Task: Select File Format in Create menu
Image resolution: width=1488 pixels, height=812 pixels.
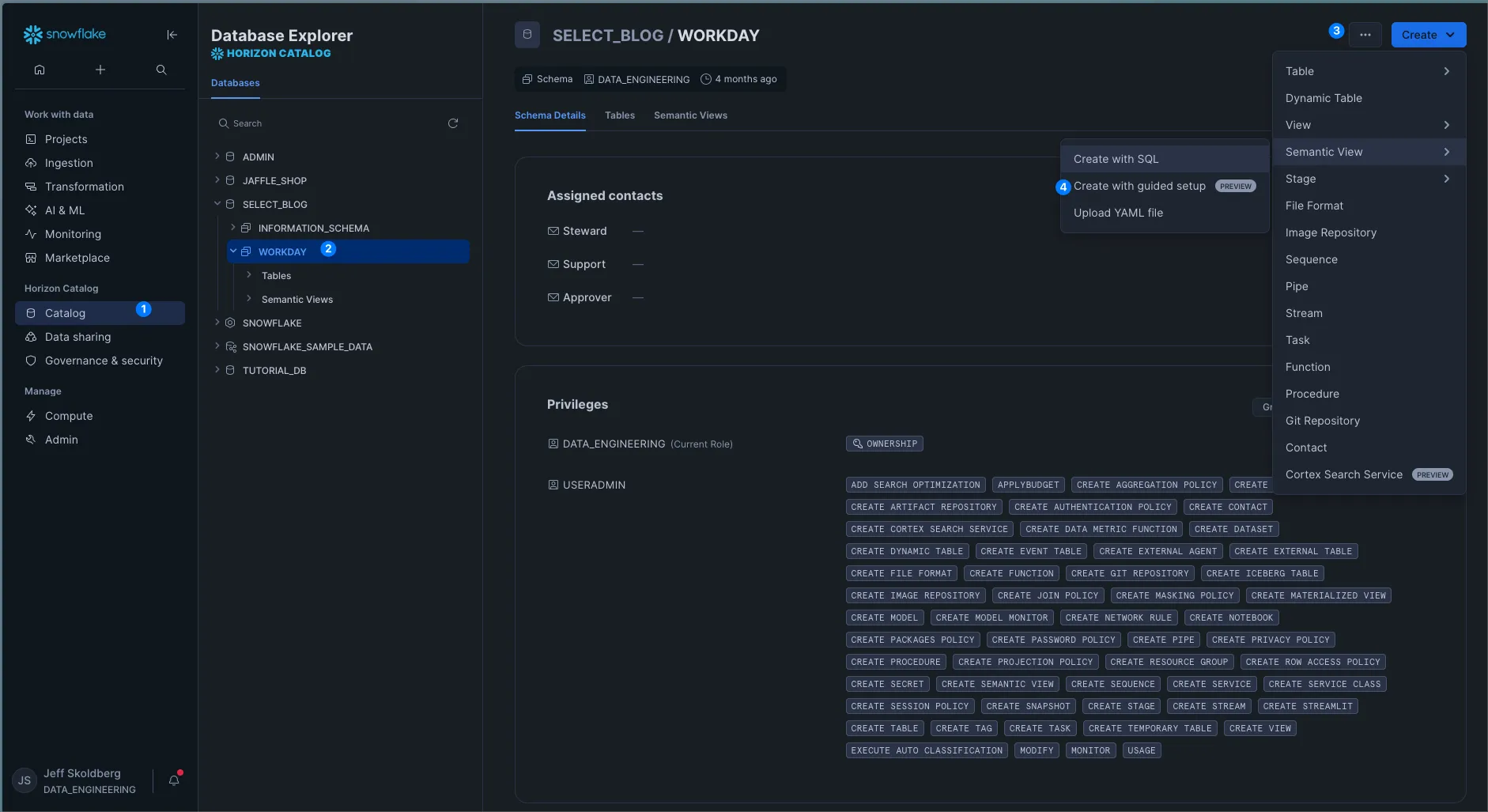Action: click(x=1369, y=206)
